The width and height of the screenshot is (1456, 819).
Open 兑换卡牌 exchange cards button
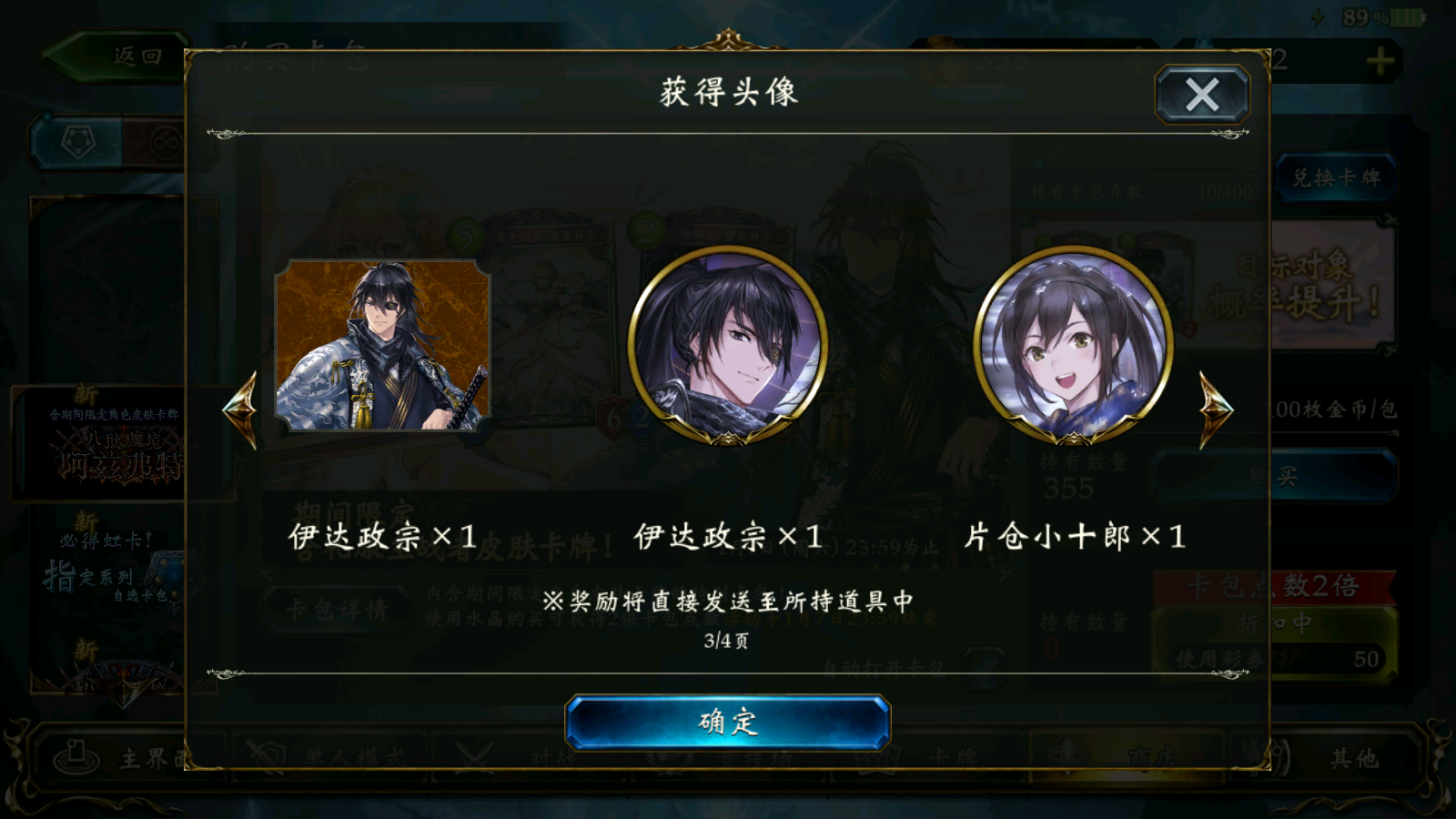pos(1336,178)
